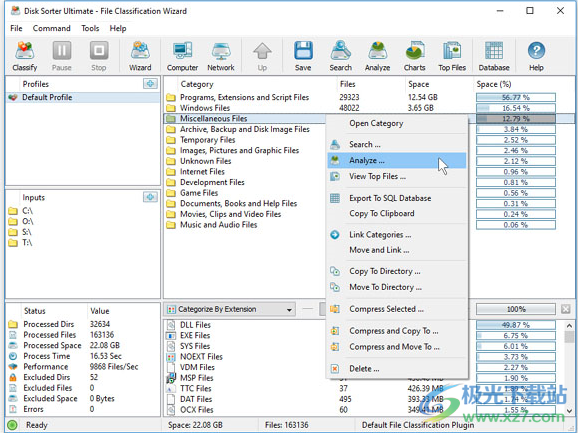Open the Charts pie icon

(415, 56)
